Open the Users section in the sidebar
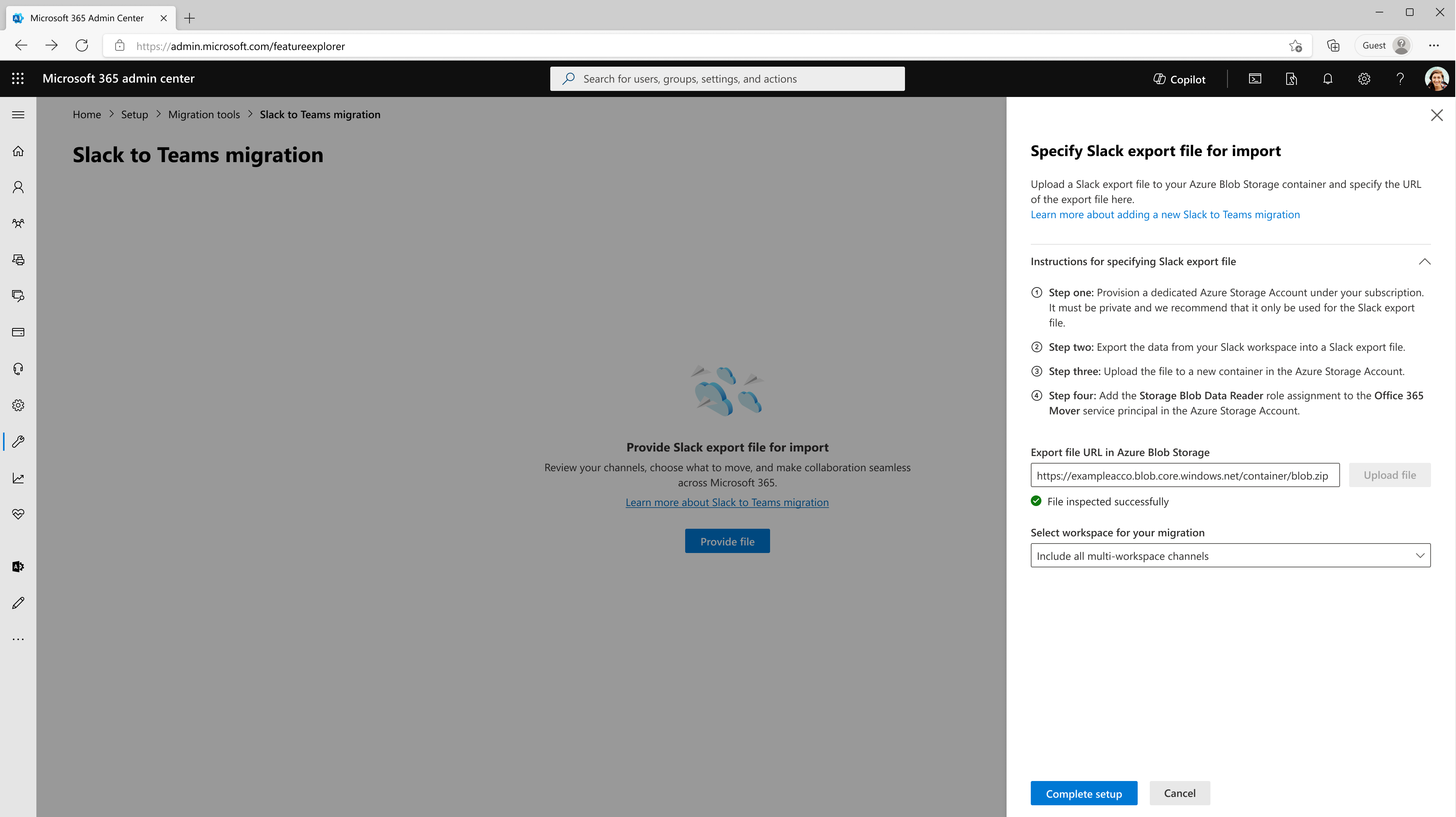 click(17, 187)
